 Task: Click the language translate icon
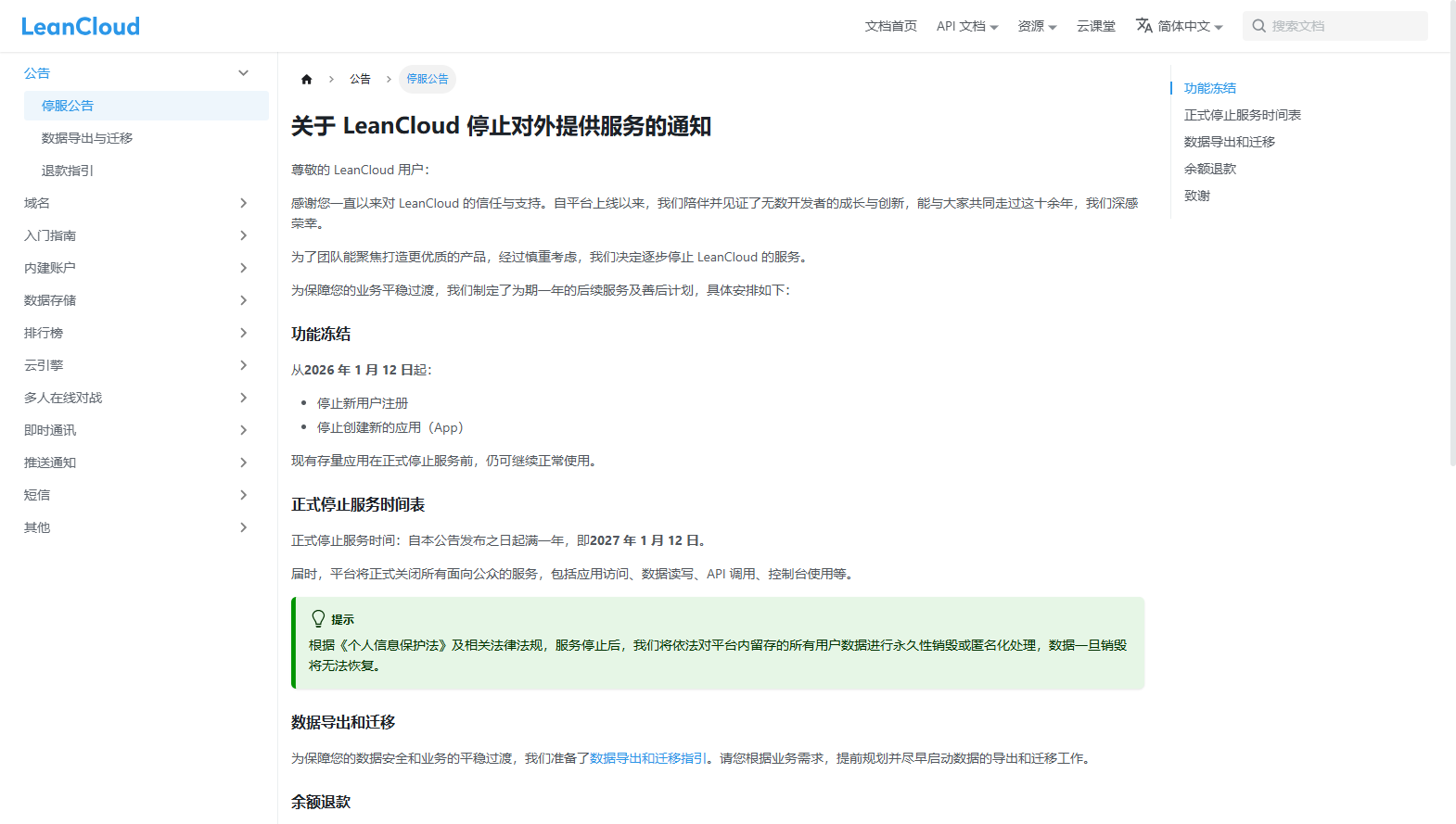tap(1144, 26)
